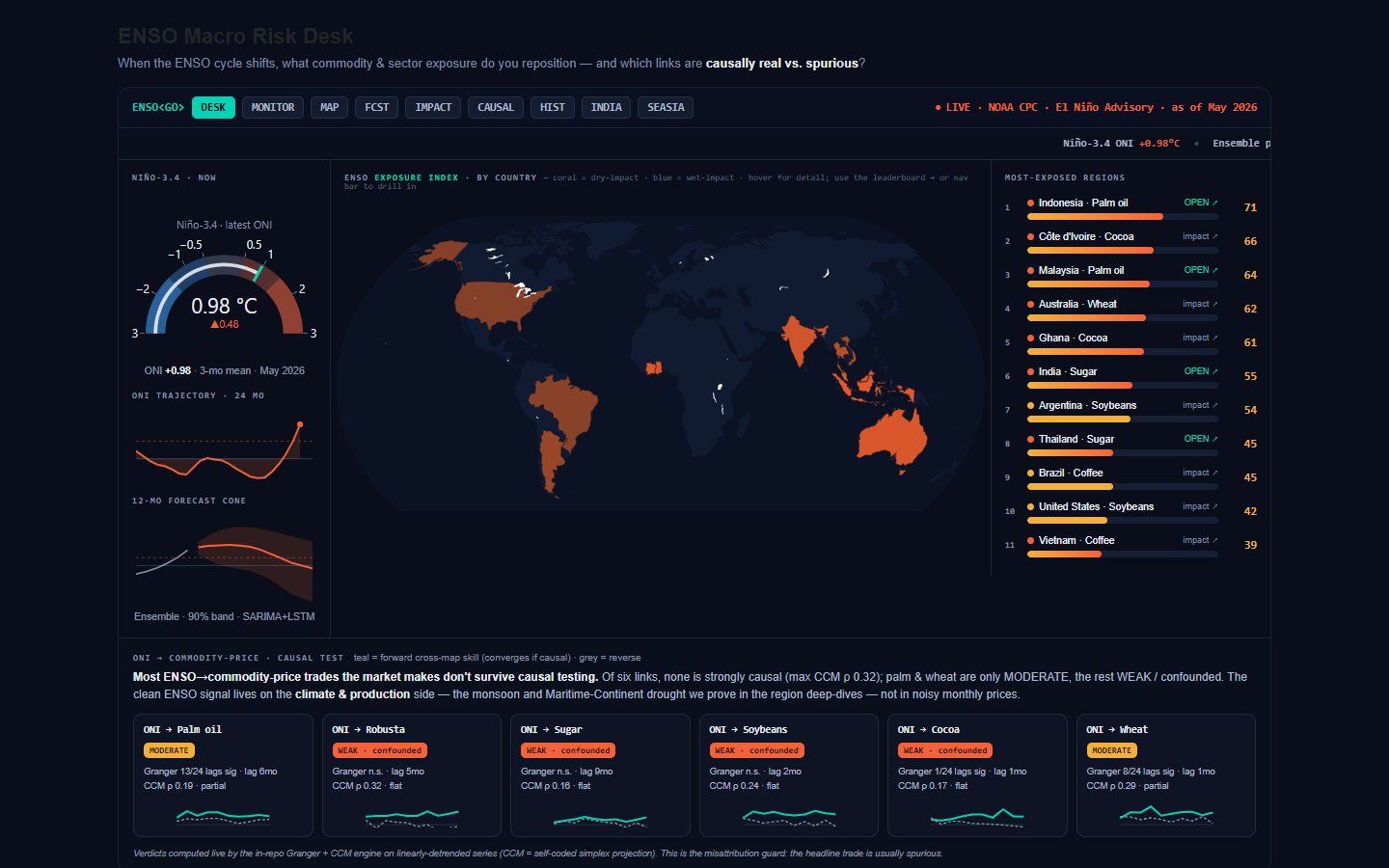Open the ONI → Soybeans card
This screenshot has height=868, width=1389.
788,775
